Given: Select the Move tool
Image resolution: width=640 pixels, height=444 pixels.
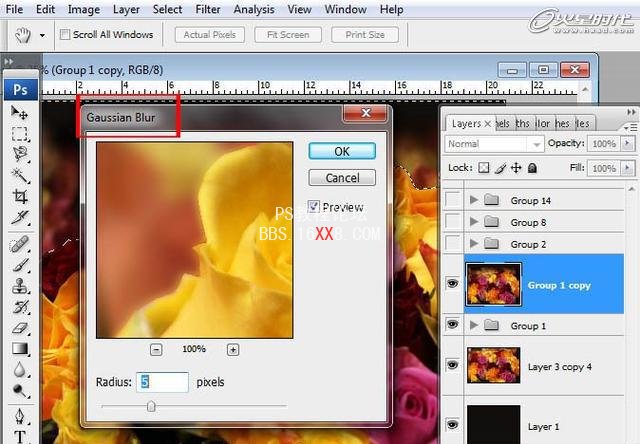Looking at the screenshot, I should coord(19,112).
